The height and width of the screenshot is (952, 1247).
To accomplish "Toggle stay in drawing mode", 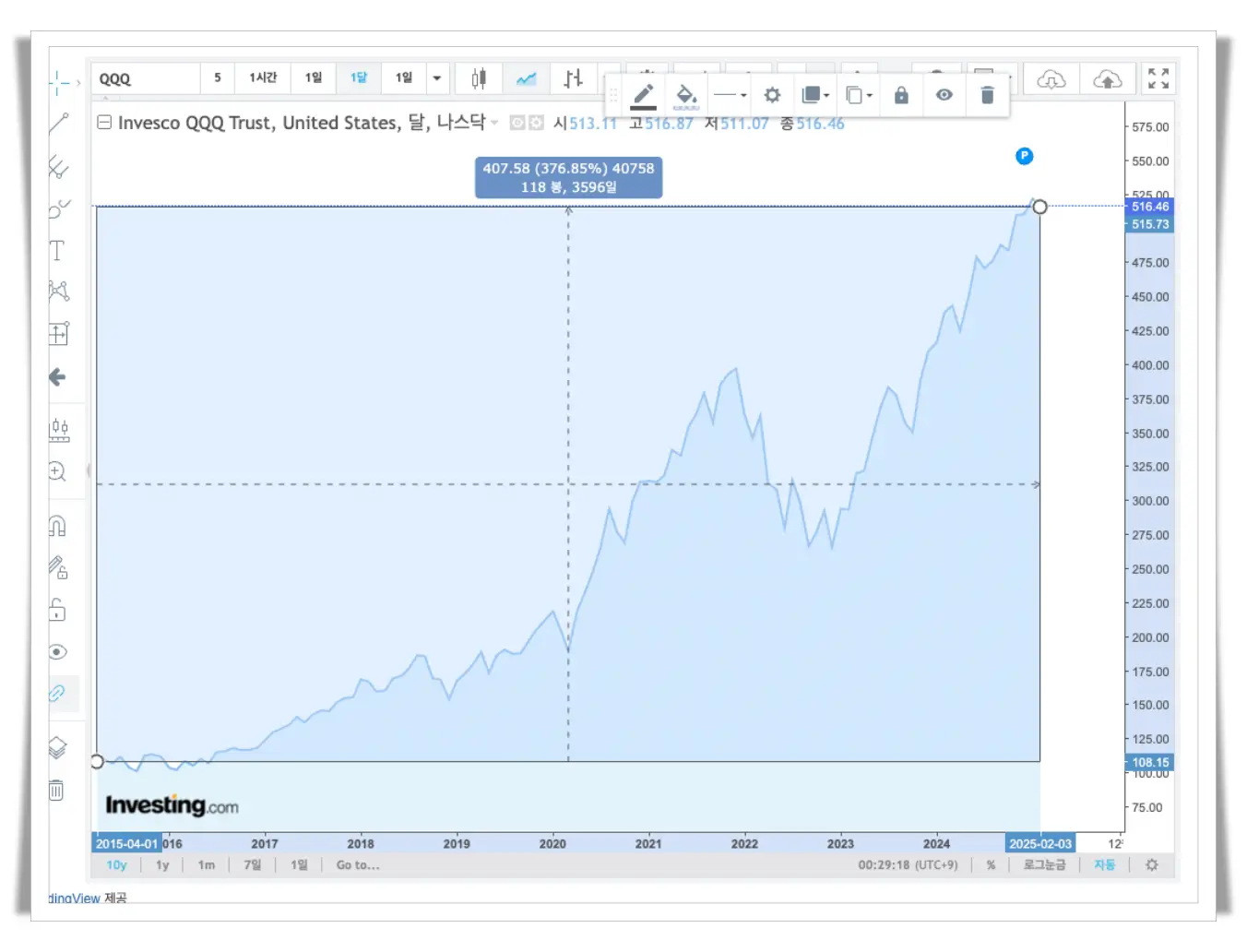I will 58,567.
